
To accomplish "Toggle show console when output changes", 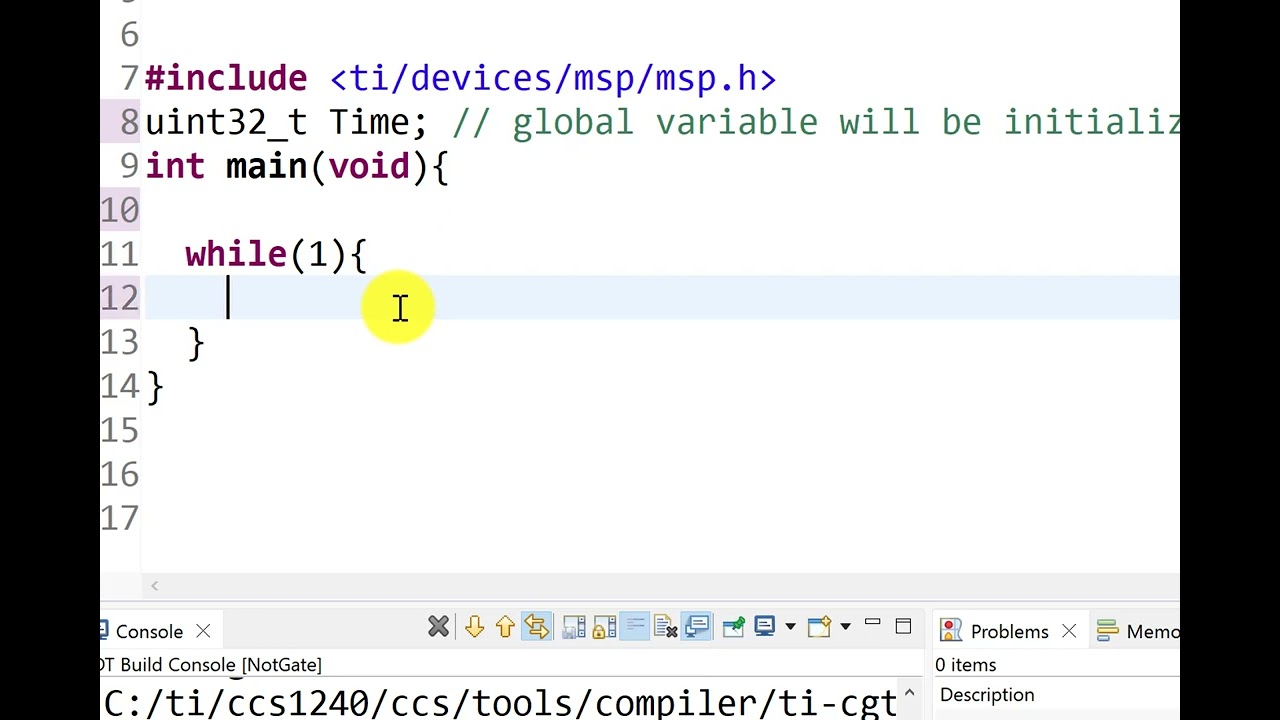I will pyautogui.click(x=697, y=627).
